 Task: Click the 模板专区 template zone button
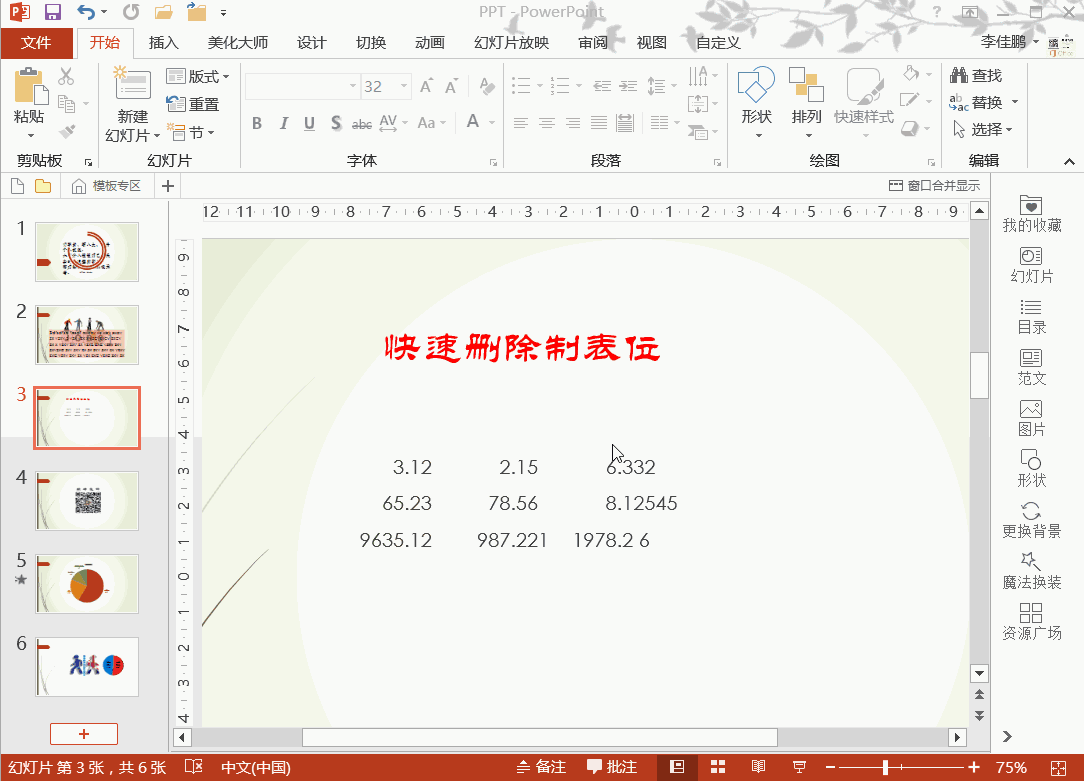pyautogui.click(x=106, y=186)
